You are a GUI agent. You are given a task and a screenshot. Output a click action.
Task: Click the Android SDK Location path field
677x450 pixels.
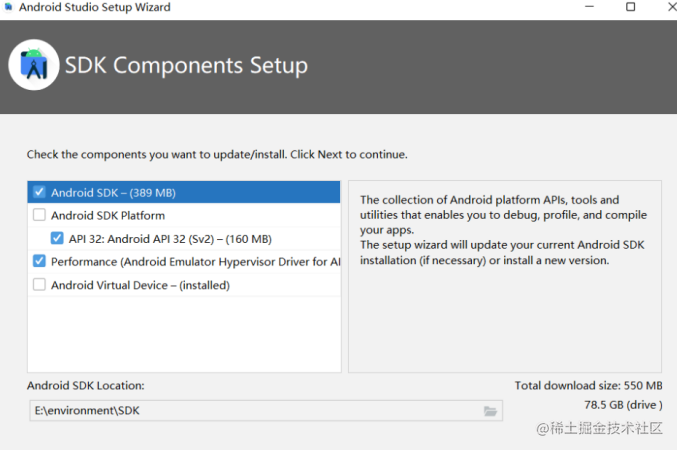tap(250, 411)
